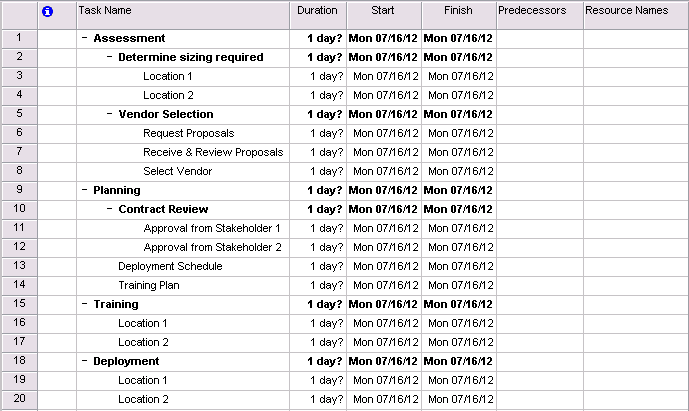This screenshot has height=411, width=689.
Task: Click the Indicators column info icon
Action: [48, 11]
